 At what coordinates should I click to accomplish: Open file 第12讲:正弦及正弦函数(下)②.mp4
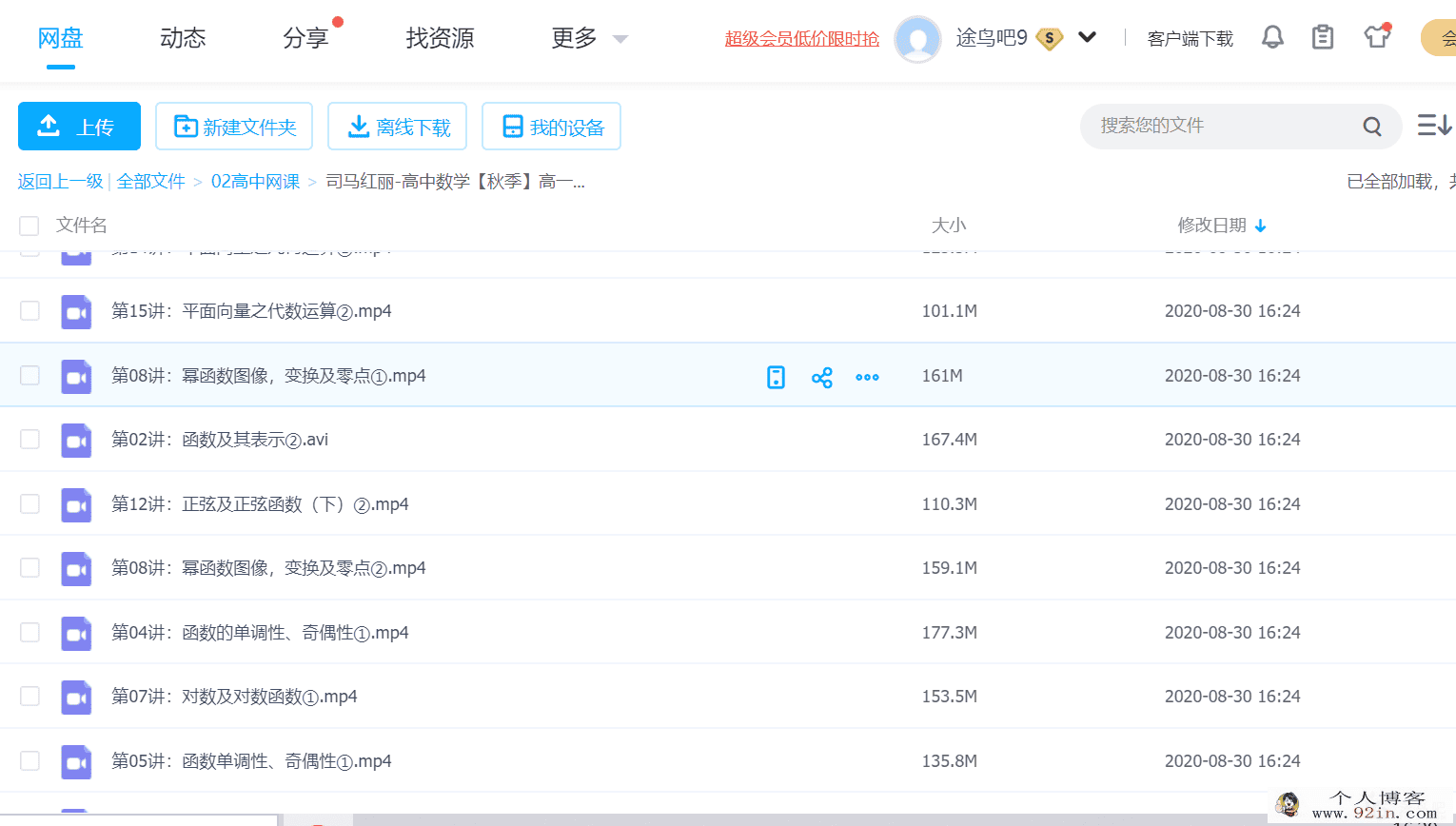click(x=260, y=504)
